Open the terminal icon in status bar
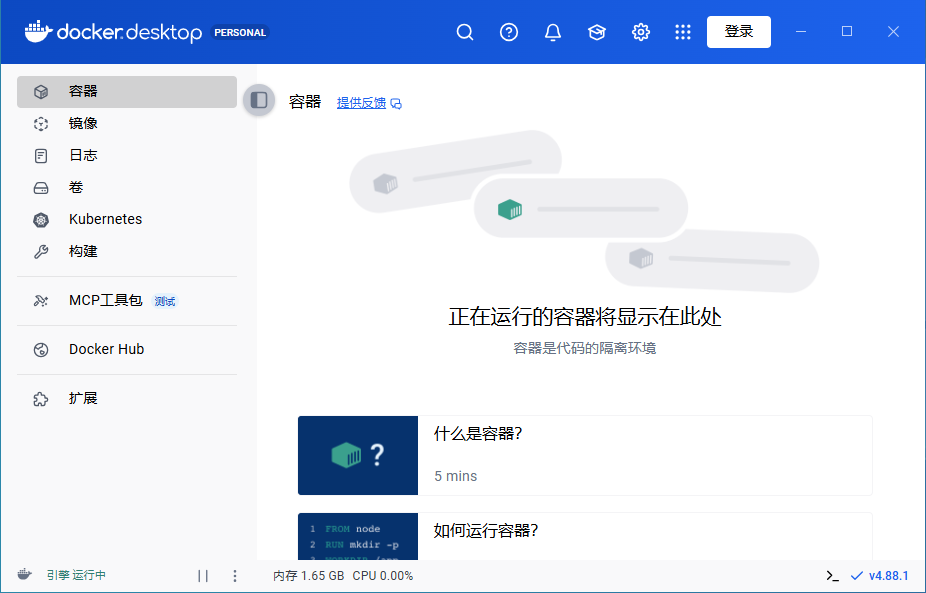 point(833,575)
